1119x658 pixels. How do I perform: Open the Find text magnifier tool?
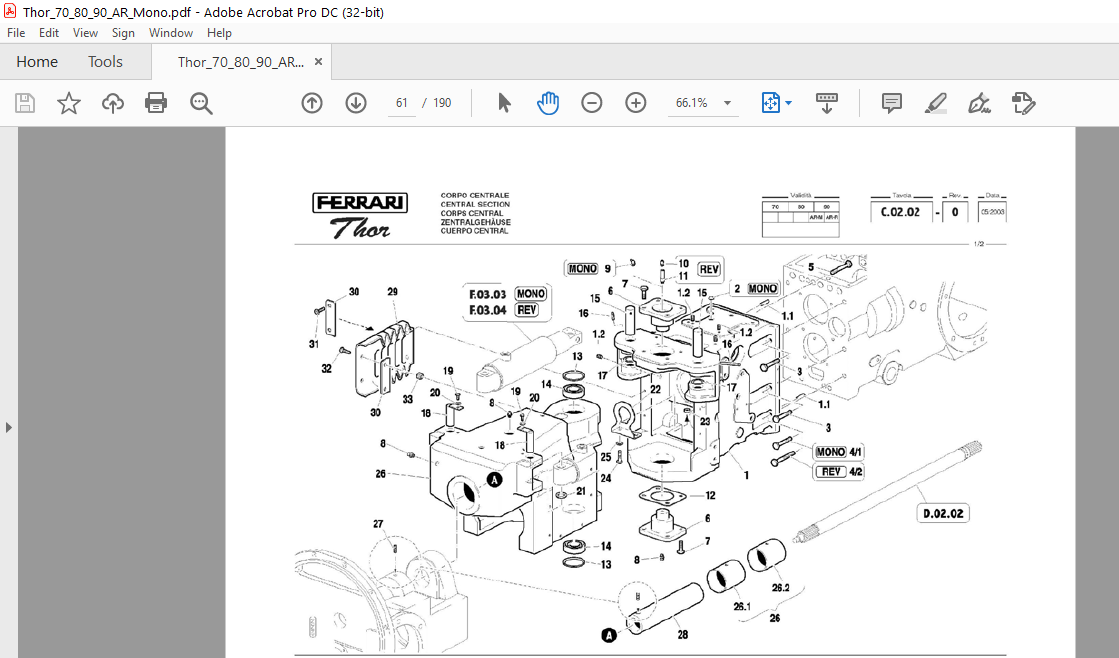pos(201,103)
